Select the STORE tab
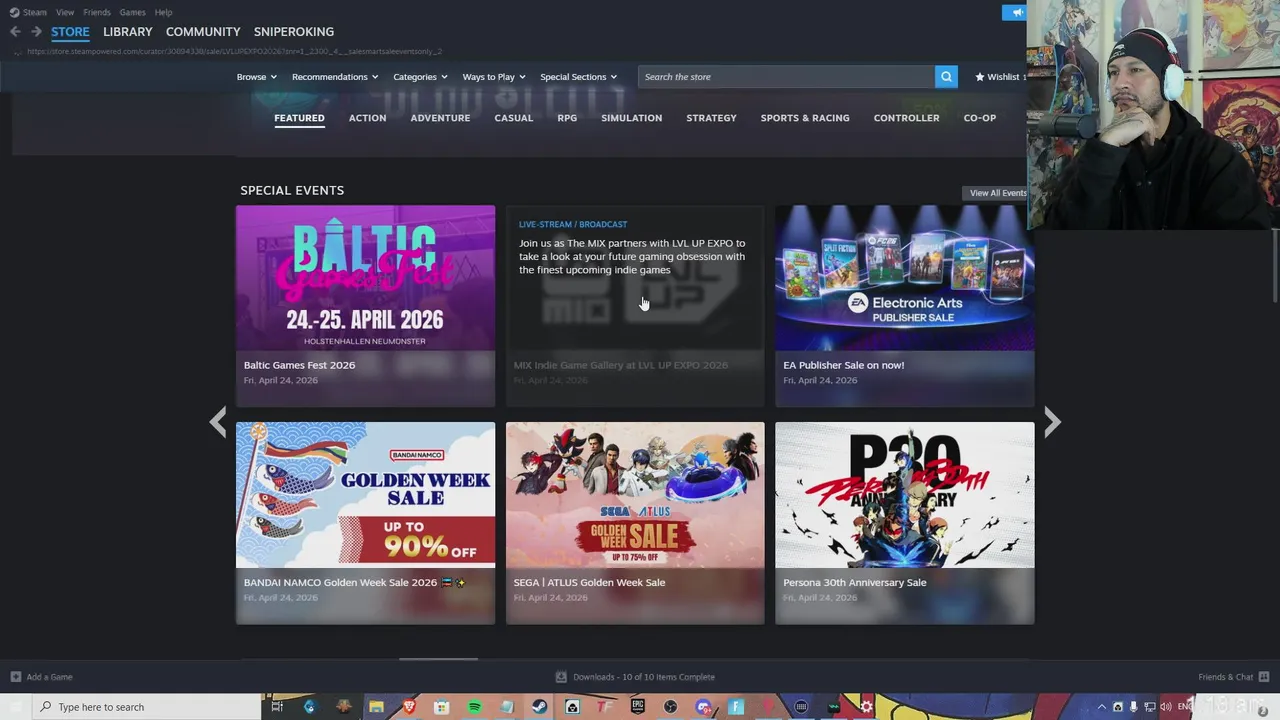Screen dimensions: 1280x720 tap(70, 32)
